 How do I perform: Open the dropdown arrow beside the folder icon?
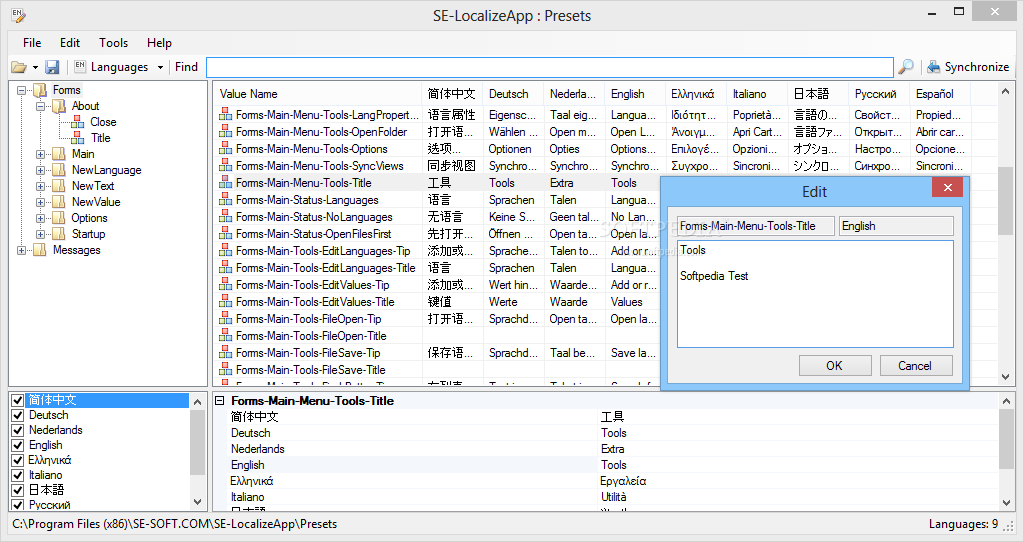tap(35, 67)
